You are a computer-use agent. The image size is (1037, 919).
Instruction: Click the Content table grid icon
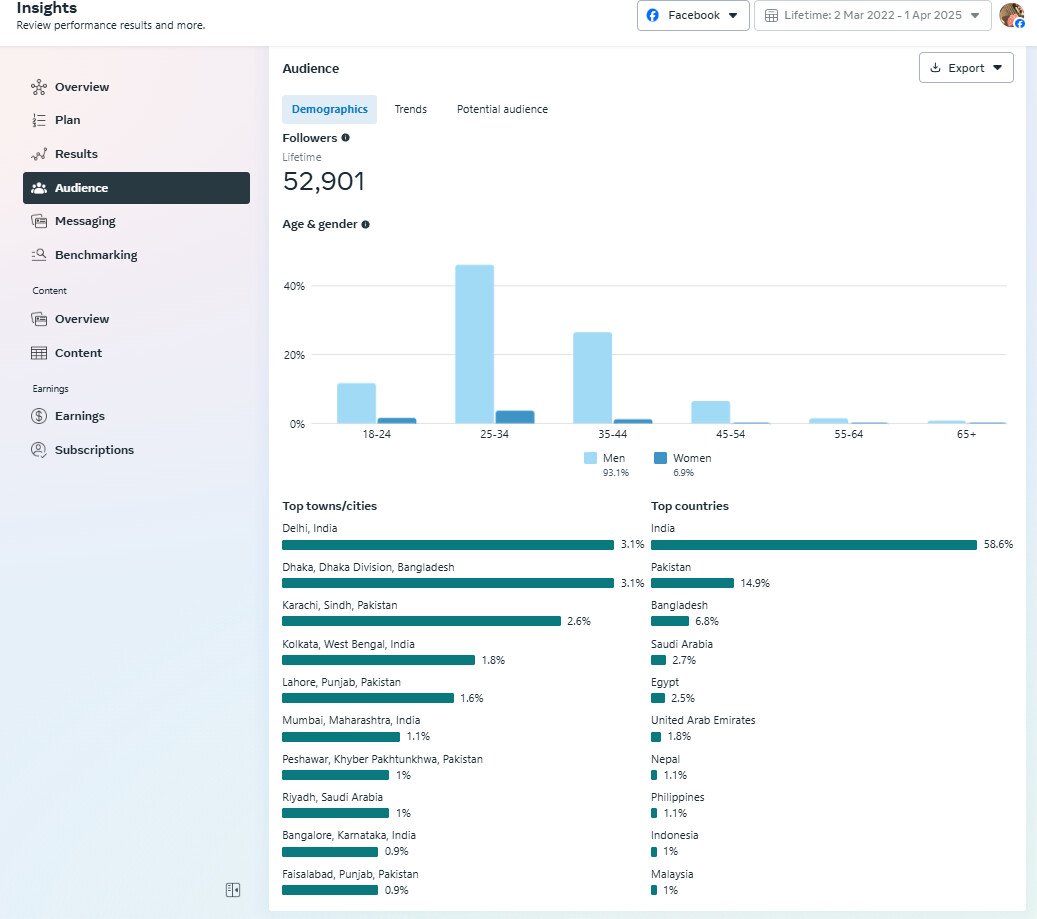(x=39, y=353)
